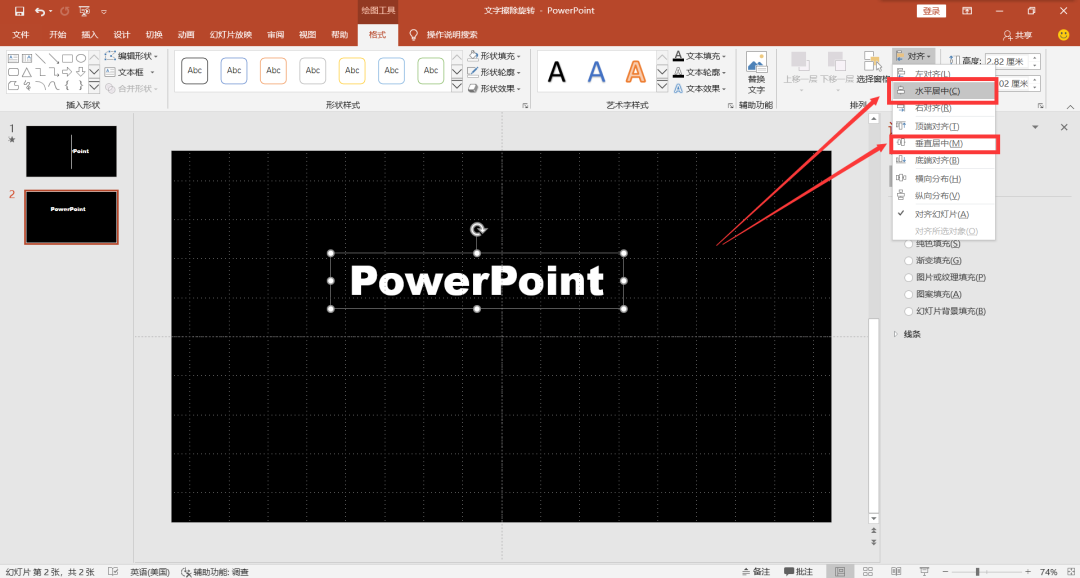Switch to slide sorter view icon

tap(868, 572)
